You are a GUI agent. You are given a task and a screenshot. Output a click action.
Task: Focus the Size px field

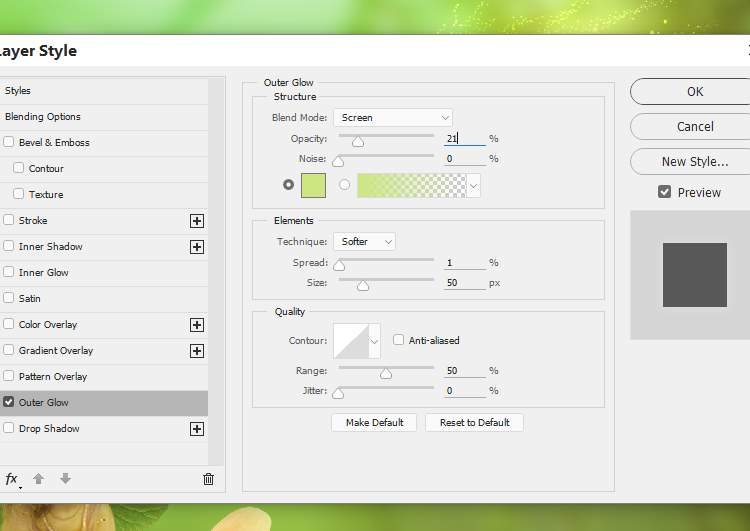coord(464,283)
